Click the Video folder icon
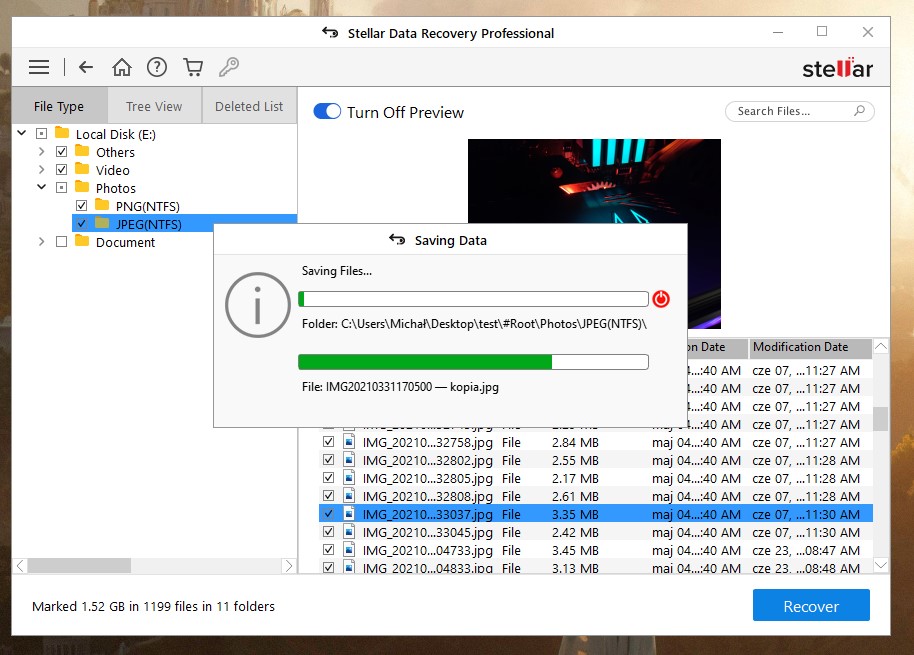The width and height of the screenshot is (914, 655). coord(82,170)
